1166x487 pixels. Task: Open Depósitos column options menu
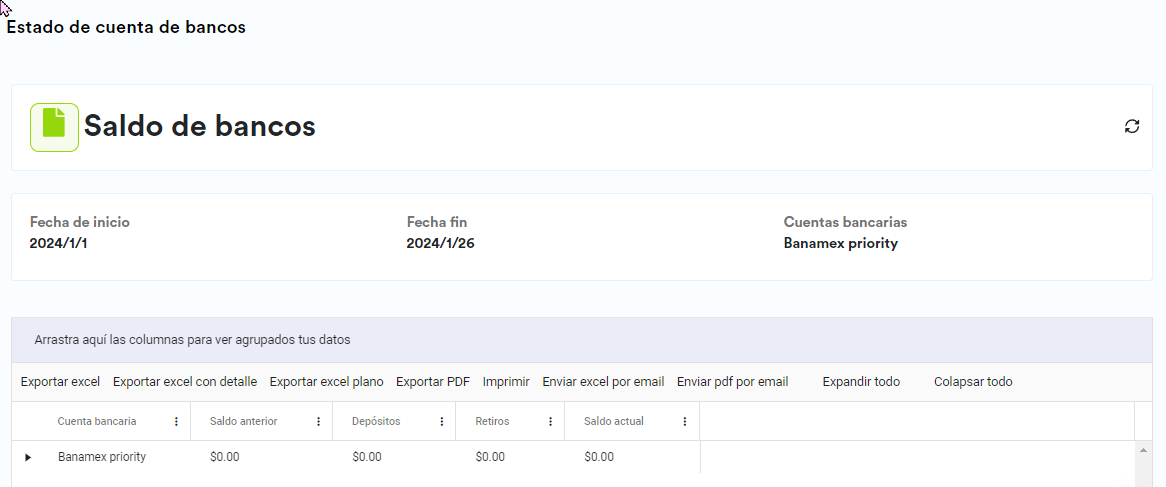click(x=442, y=422)
